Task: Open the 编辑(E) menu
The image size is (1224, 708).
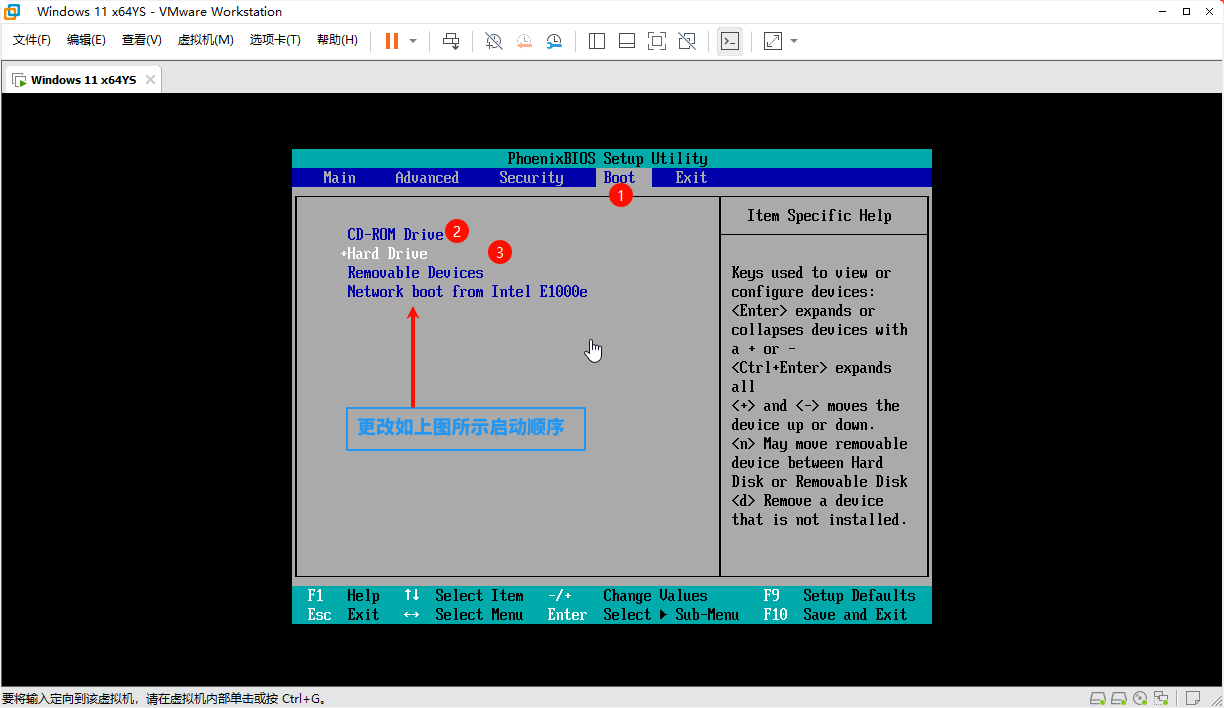Action: (86, 40)
